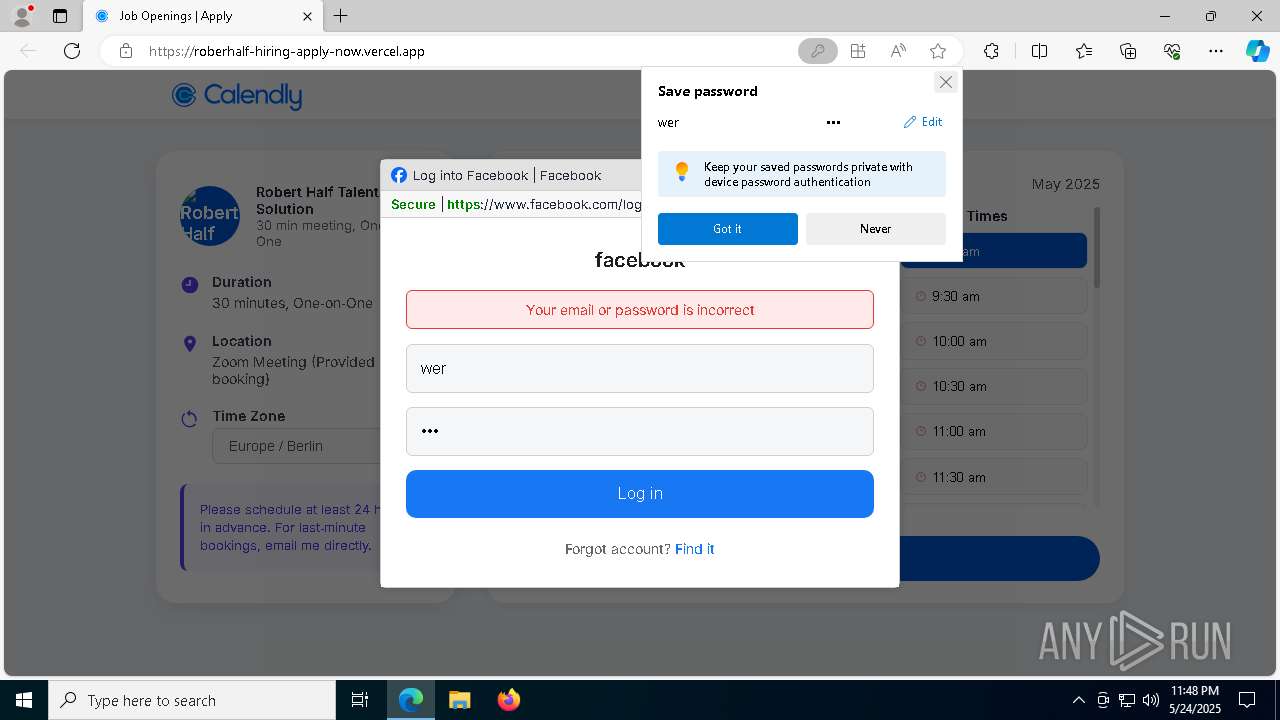The width and height of the screenshot is (1280, 720).
Task: Toggle split screen view
Action: pyautogui.click(x=1039, y=51)
